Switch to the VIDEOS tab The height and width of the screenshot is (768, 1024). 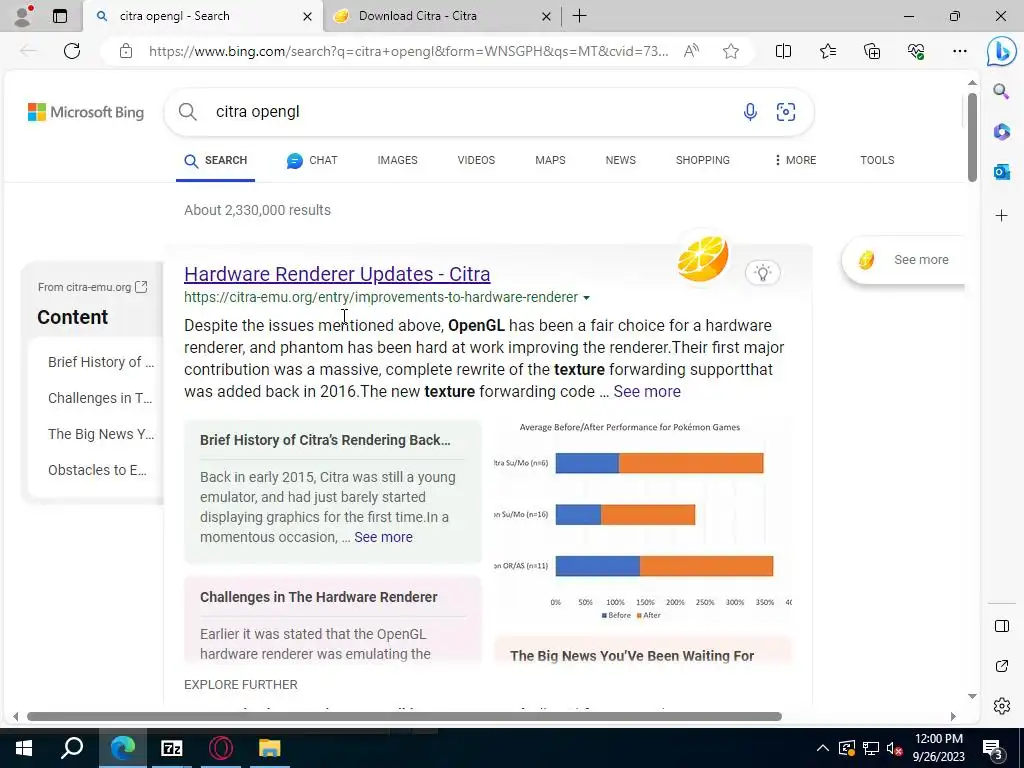pos(476,160)
